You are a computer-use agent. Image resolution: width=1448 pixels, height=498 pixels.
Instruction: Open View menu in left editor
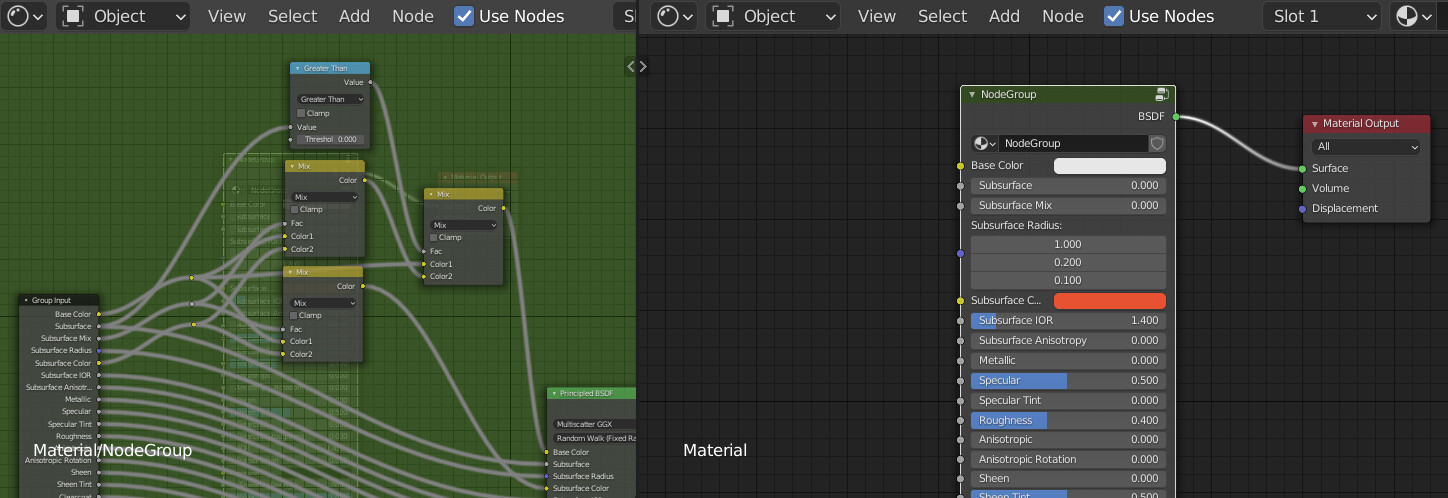click(227, 16)
